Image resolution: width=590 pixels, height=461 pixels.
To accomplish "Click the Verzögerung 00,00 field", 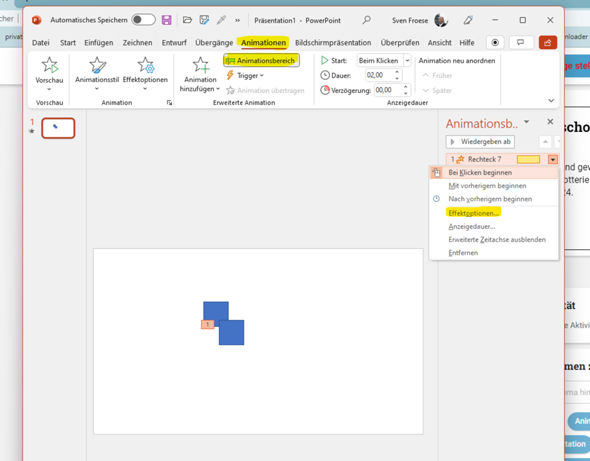I will [x=388, y=90].
